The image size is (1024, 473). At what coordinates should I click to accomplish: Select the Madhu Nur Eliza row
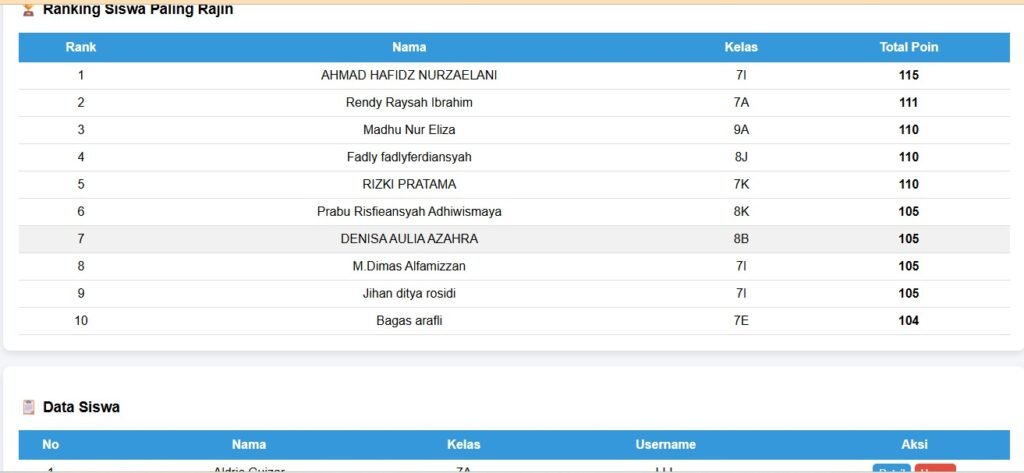coord(409,130)
